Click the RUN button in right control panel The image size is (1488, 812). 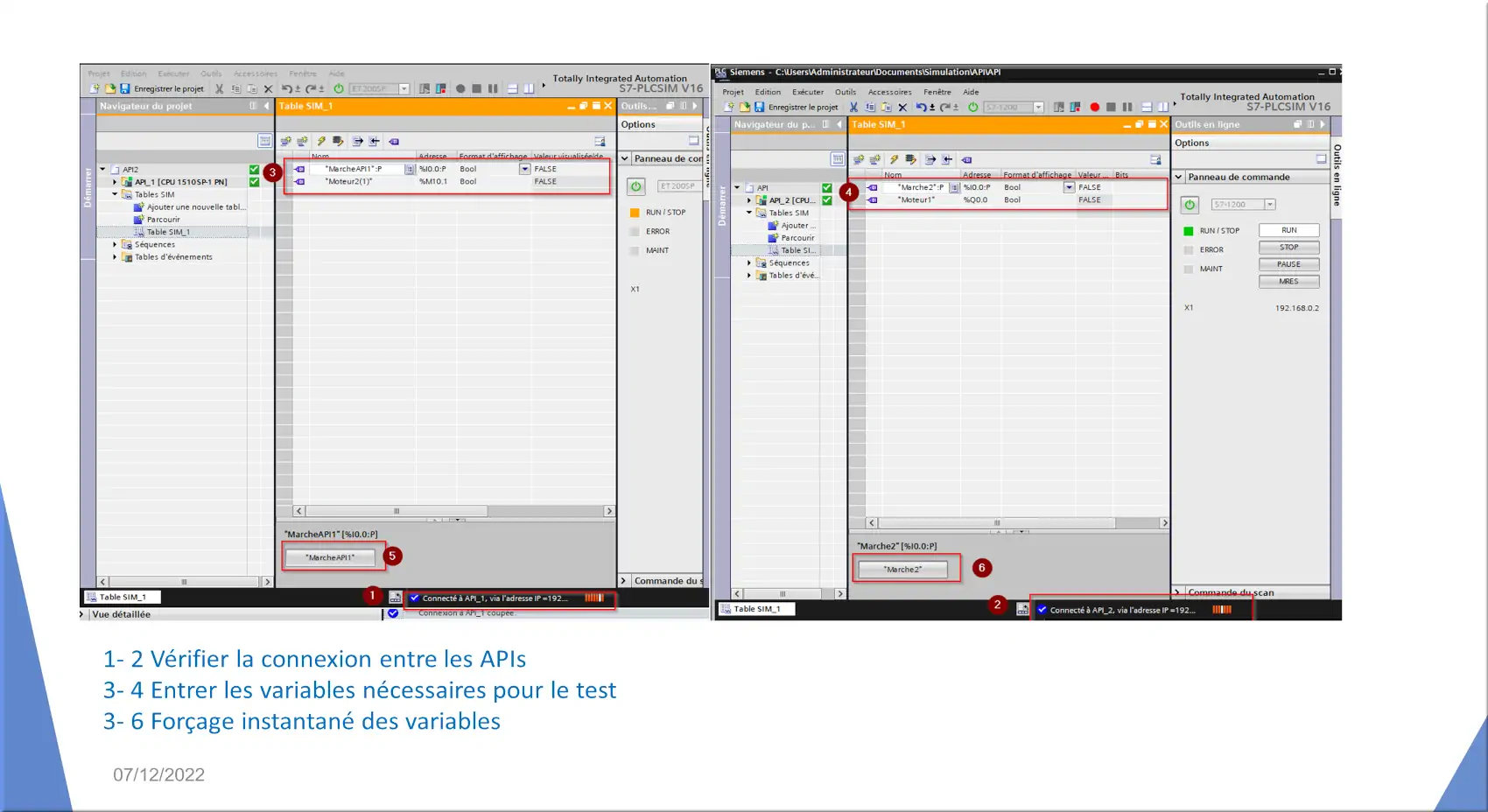point(1288,230)
